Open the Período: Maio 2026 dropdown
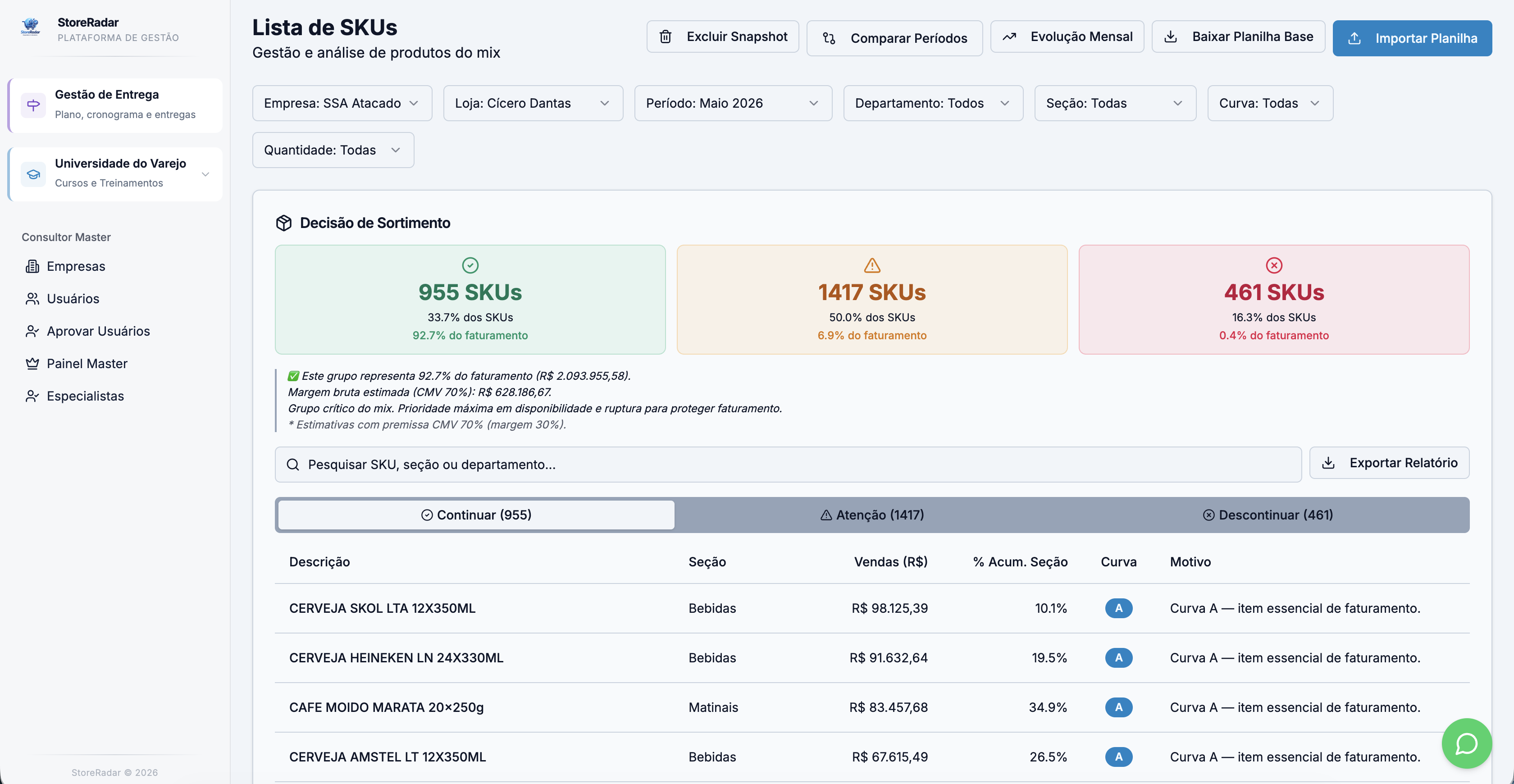Image resolution: width=1514 pixels, height=784 pixels. (x=733, y=103)
